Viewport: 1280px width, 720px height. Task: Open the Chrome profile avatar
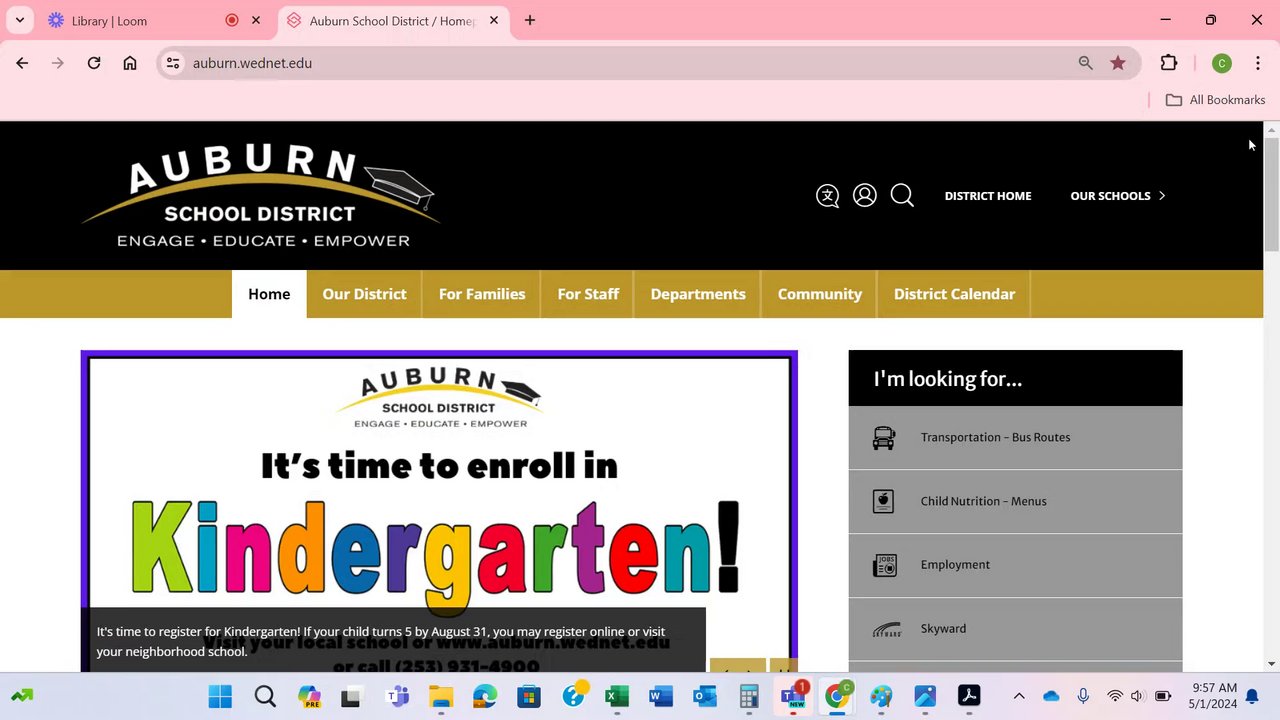point(1221,63)
